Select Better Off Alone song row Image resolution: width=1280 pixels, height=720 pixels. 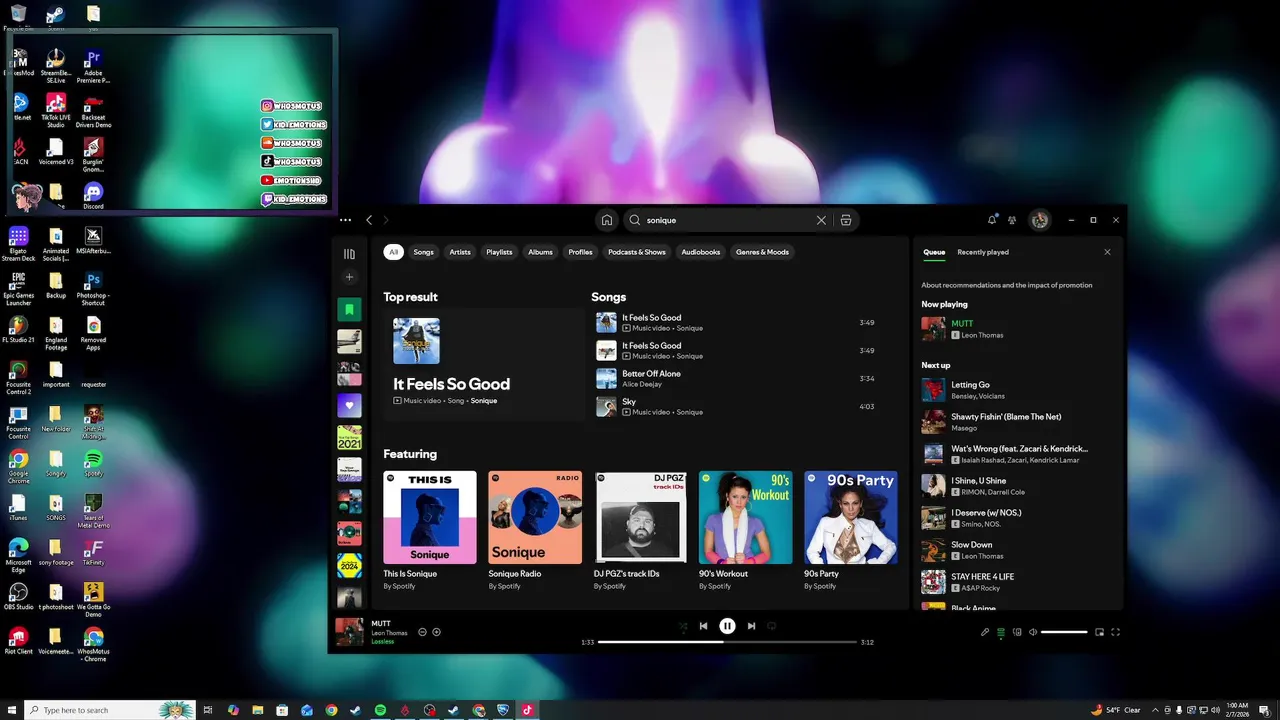(x=738, y=378)
